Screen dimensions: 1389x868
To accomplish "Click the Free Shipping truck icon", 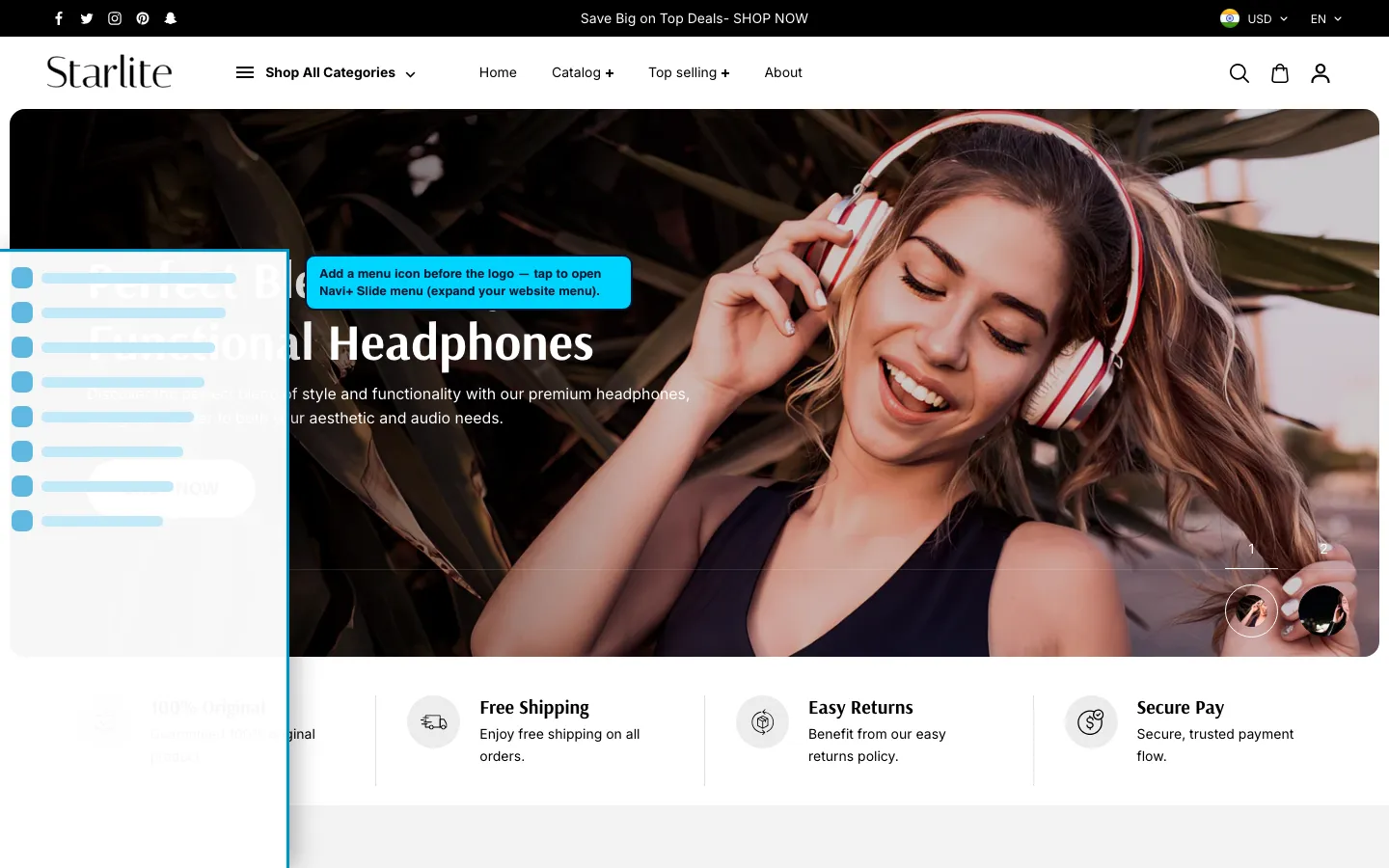I will [x=434, y=721].
